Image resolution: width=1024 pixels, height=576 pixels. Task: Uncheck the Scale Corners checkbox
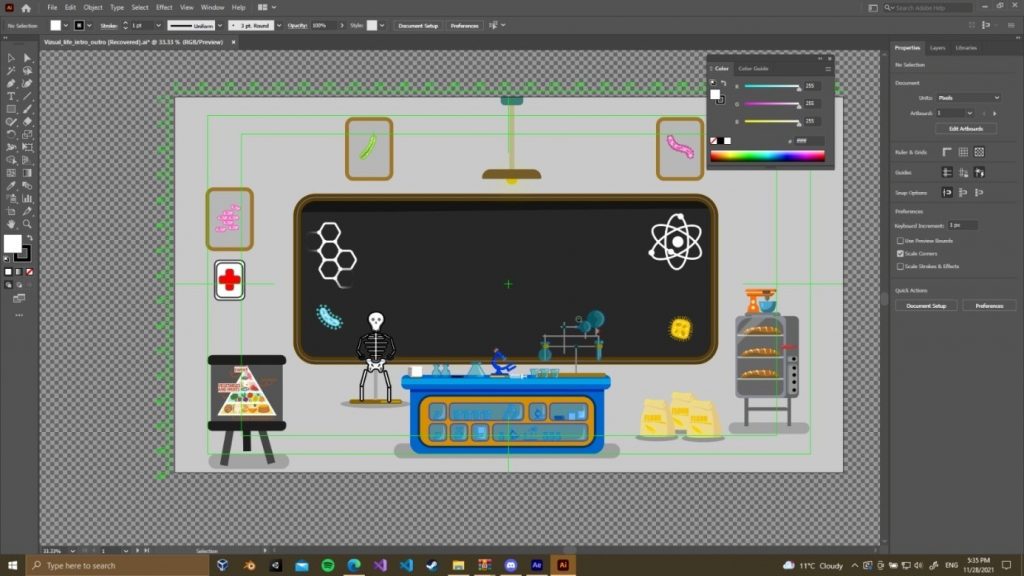[901, 254]
